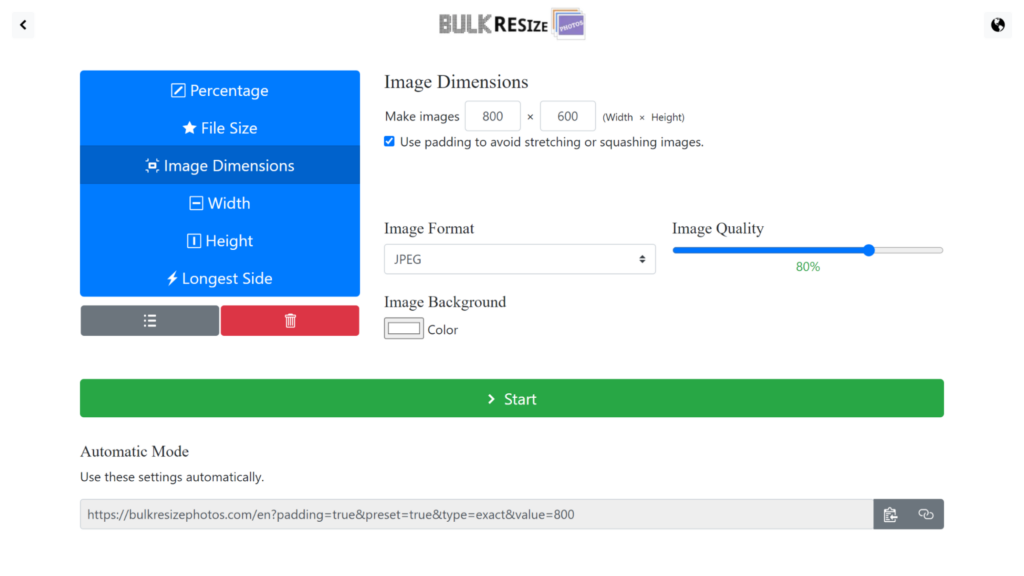Image resolution: width=1024 pixels, height=576 pixels.
Task: Open the Image Background color picker
Action: [x=404, y=328]
